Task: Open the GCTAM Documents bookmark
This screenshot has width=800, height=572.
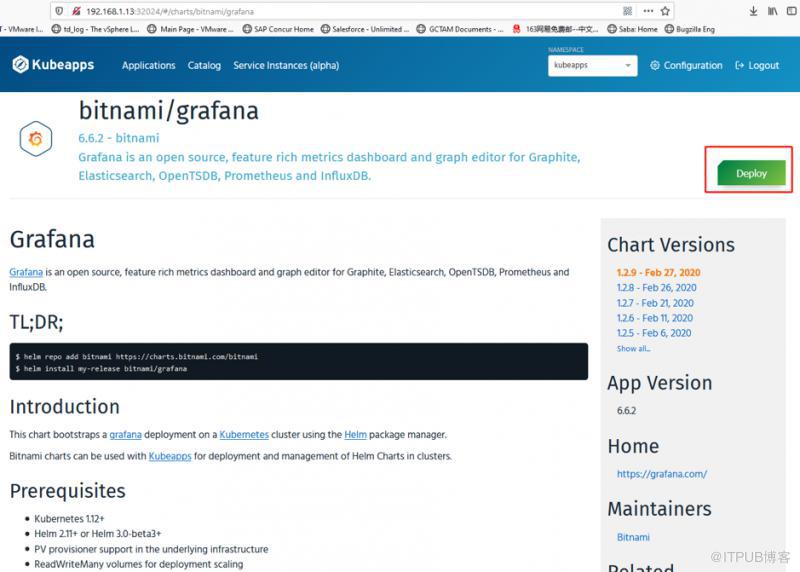Action: pyautogui.click(x=460, y=29)
